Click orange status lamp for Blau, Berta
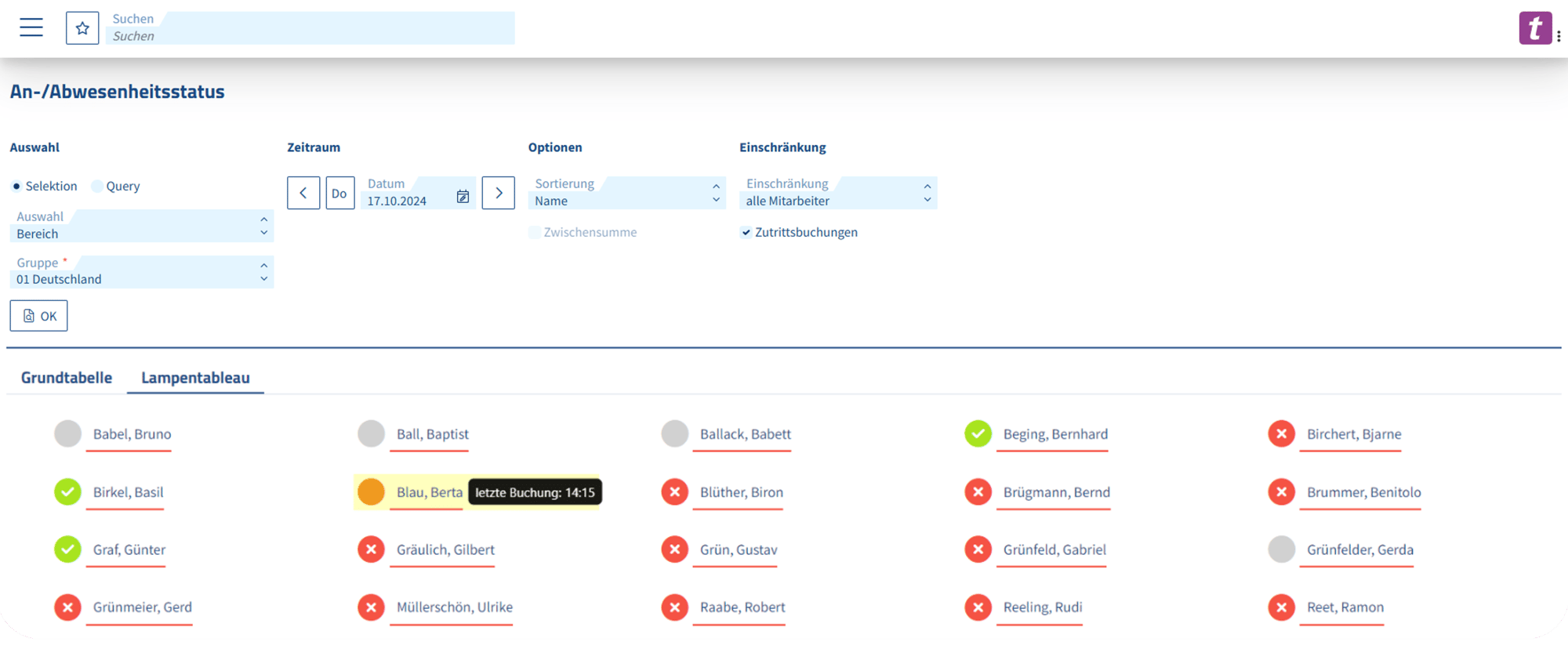 (x=371, y=492)
